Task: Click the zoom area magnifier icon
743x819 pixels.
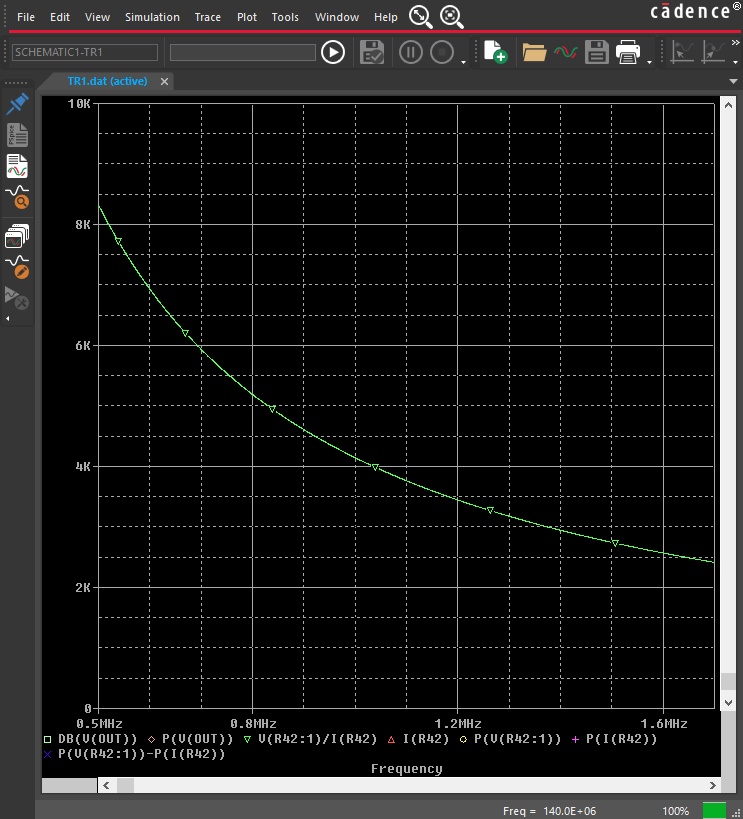Action: [x=451, y=17]
